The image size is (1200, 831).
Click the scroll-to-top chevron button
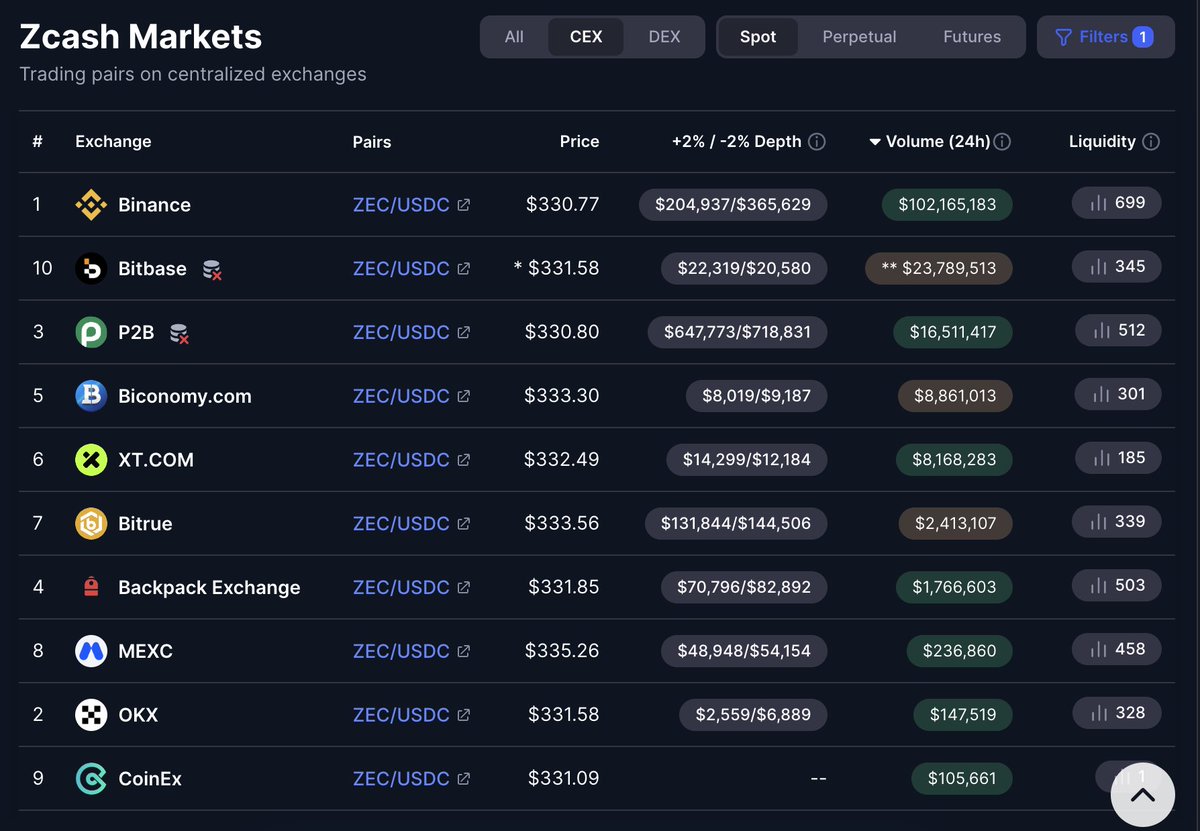(1143, 795)
